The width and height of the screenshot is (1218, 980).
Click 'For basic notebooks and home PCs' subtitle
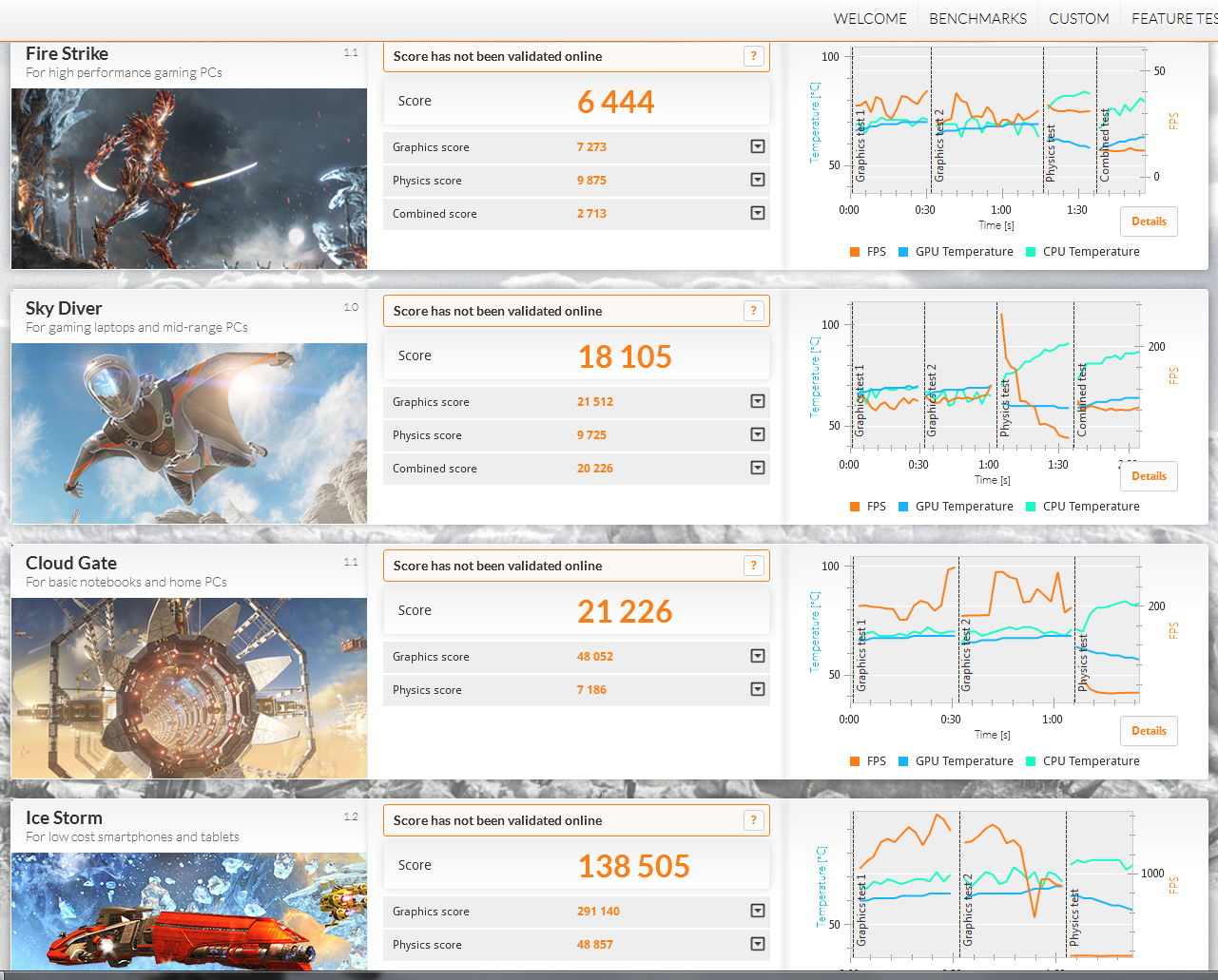coord(126,582)
